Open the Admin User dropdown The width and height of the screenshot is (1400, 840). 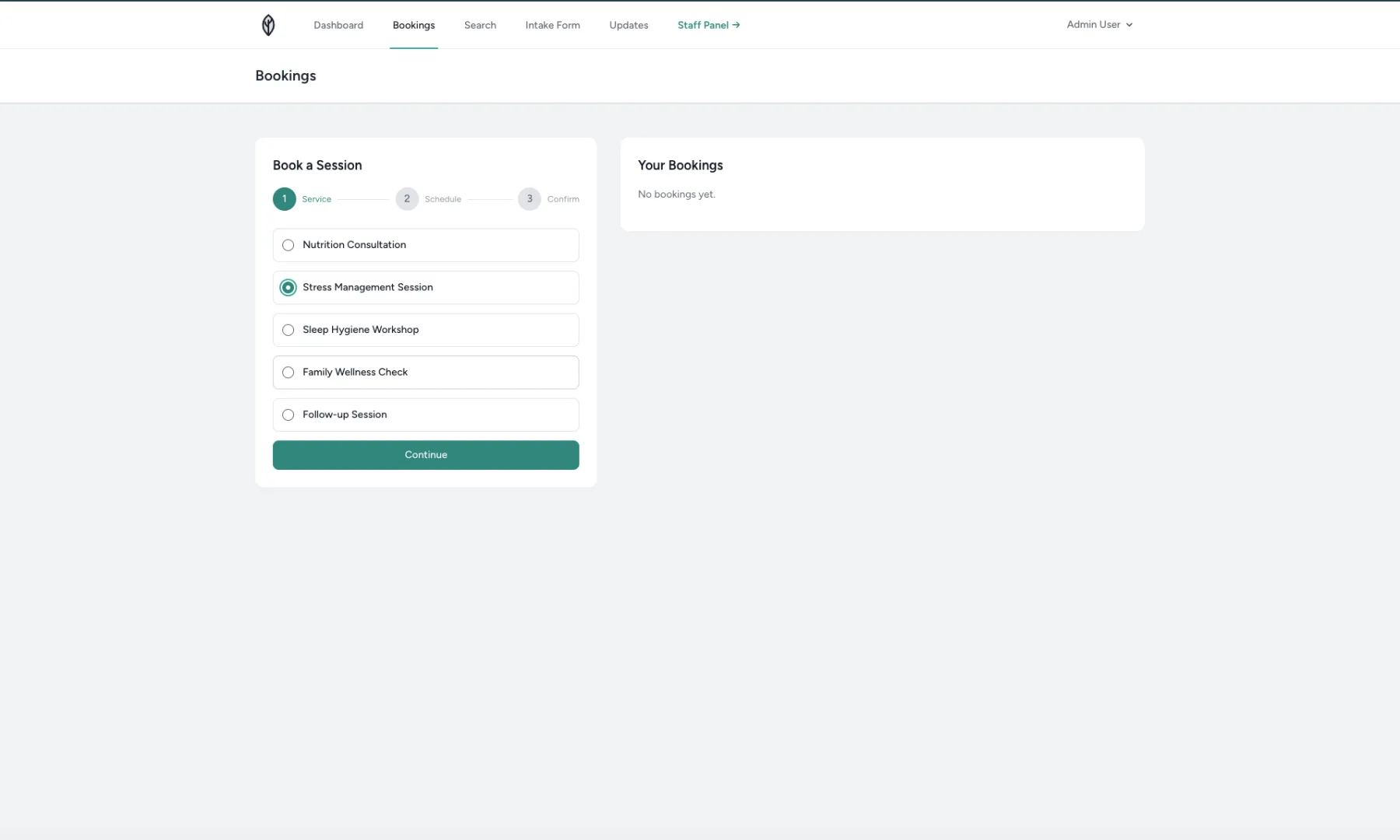1093,24
